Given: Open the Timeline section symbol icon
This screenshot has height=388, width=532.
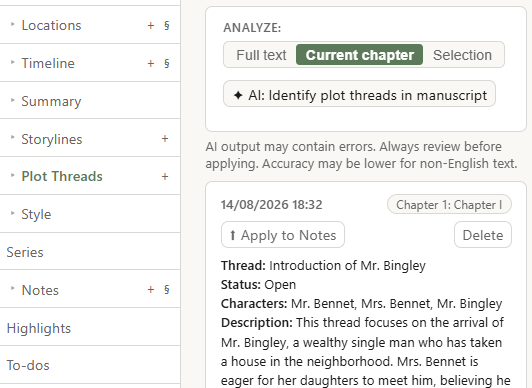Looking at the screenshot, I should pos(167,63).
